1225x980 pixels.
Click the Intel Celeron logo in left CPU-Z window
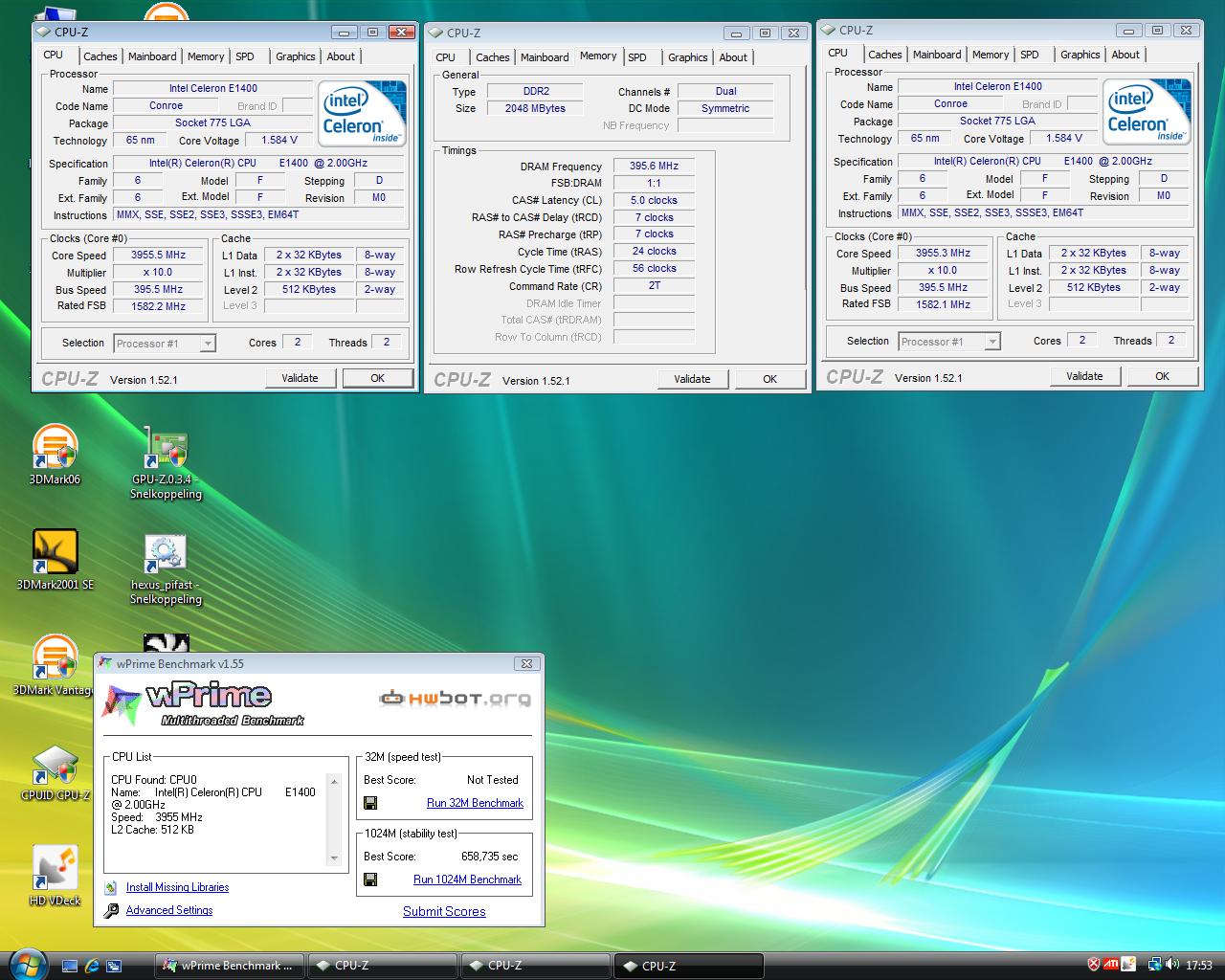coord(361,114)
